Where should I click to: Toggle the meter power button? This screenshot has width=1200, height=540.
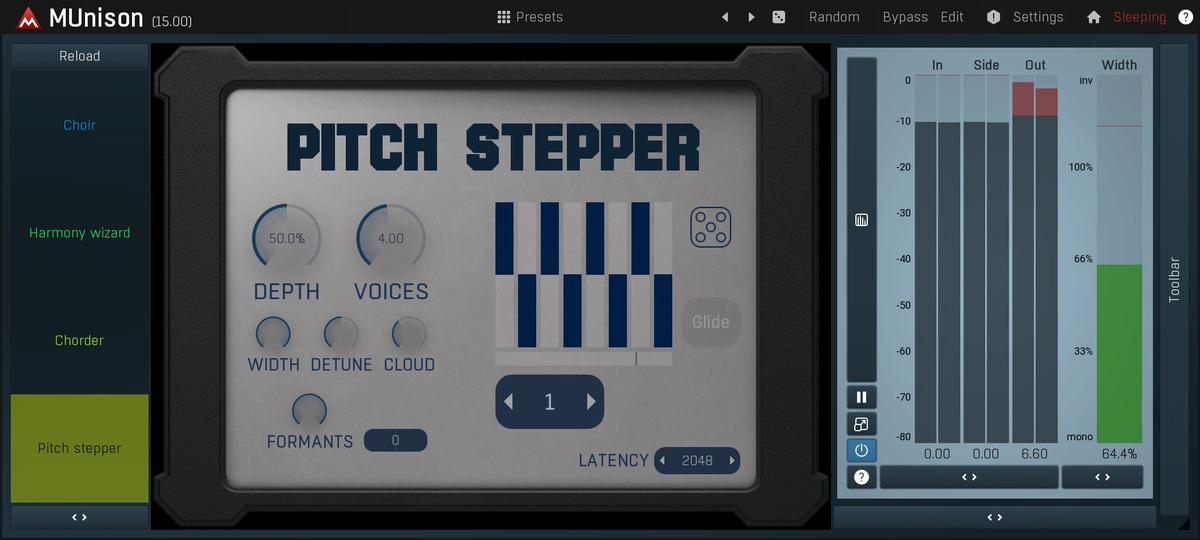[861, 450]
